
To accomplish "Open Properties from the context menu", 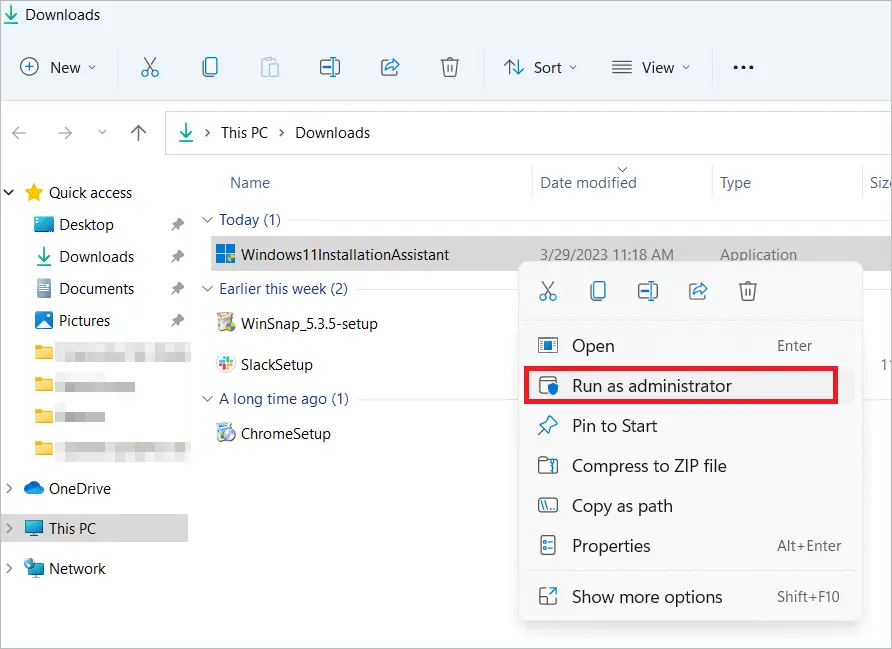I will tap(690, 545).
